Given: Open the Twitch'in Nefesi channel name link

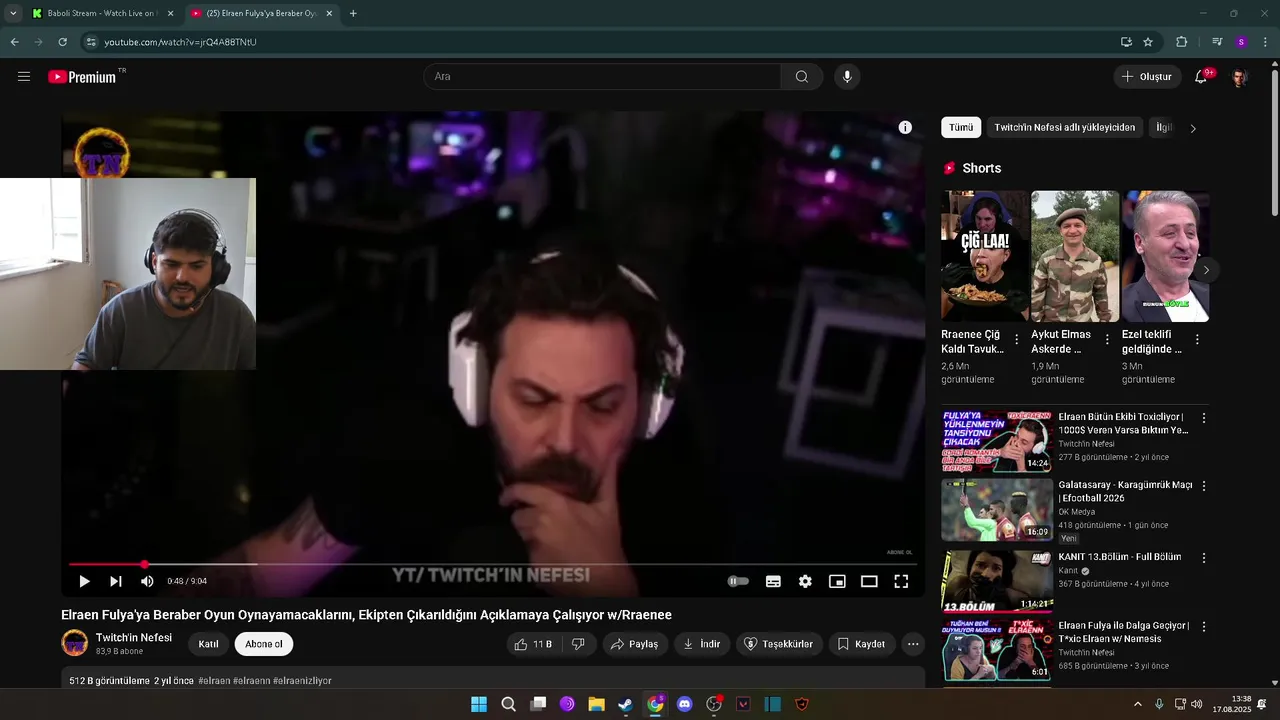Looking at the screenshot, I should [x=134, y=637].
